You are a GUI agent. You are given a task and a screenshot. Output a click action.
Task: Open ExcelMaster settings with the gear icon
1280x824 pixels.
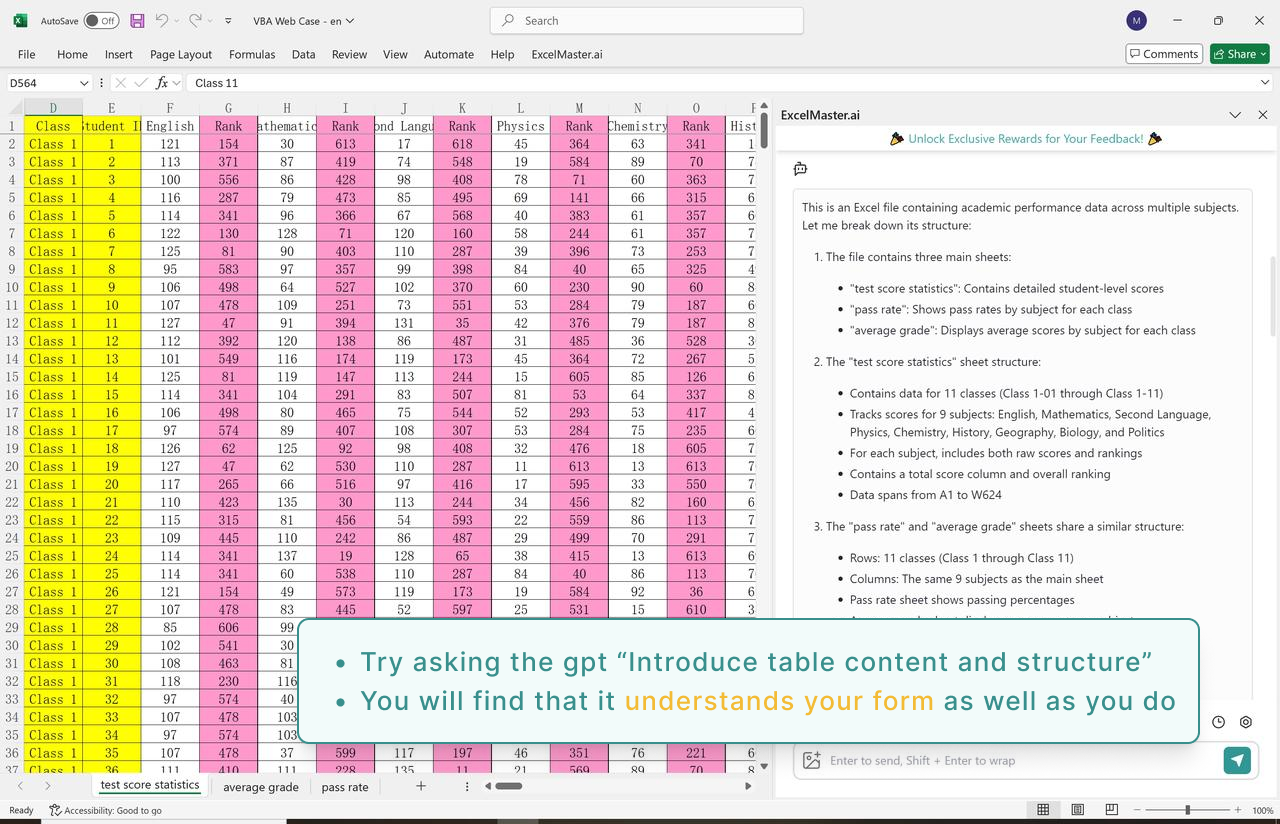pyautogui.click(x=1245, y=722)
